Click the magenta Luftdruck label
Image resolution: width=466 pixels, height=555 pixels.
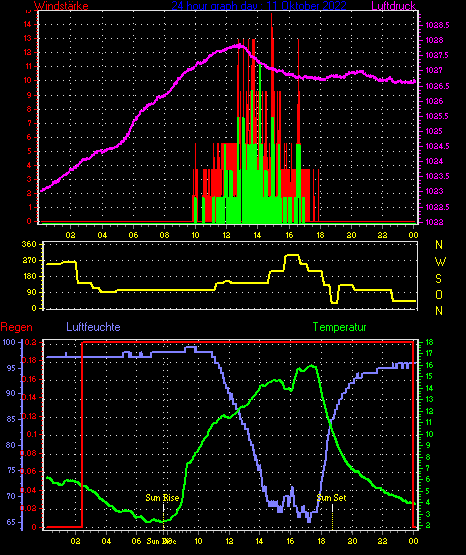[393, 6]
